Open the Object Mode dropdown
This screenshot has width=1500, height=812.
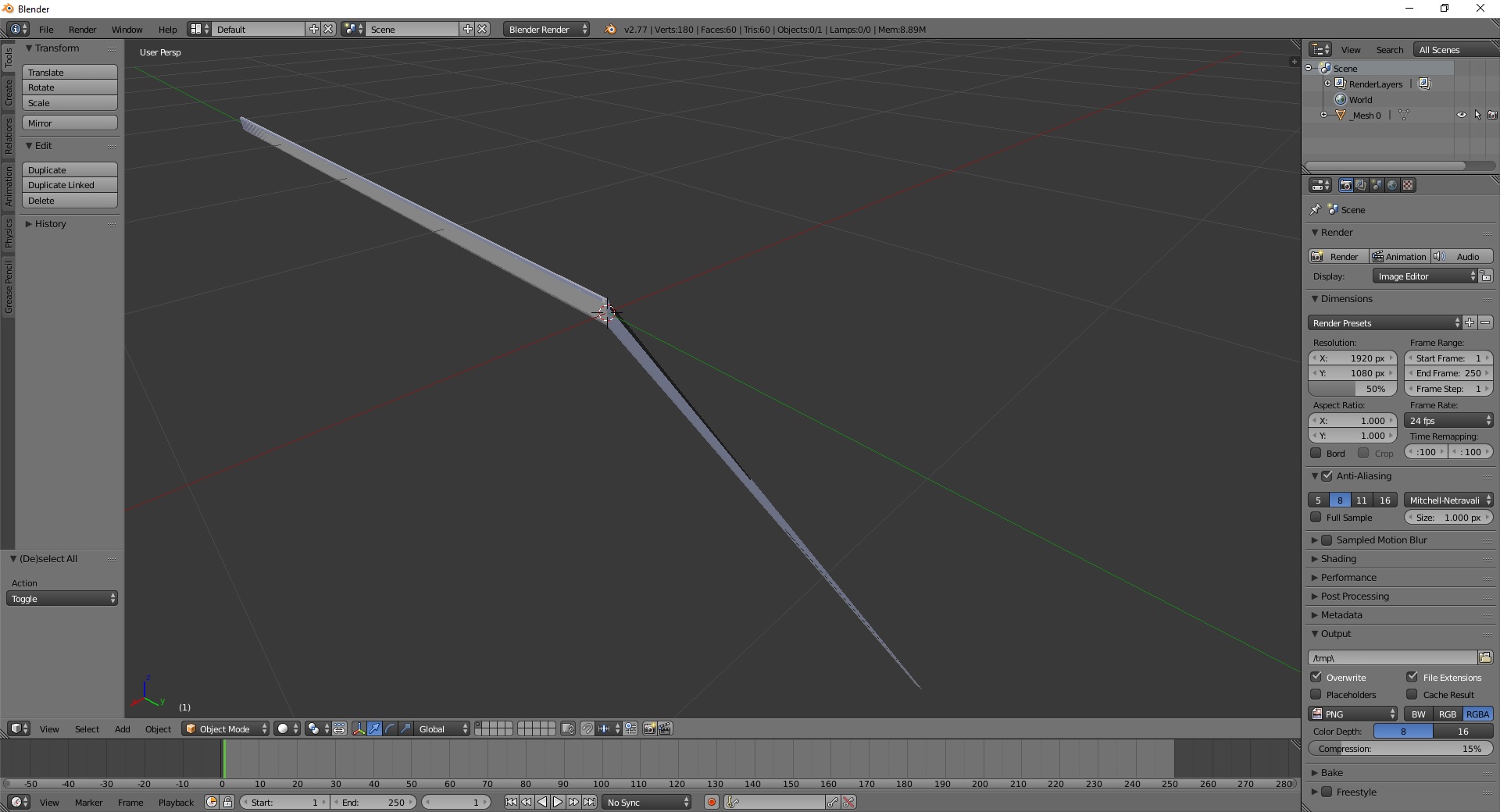[x=225, y=728]
